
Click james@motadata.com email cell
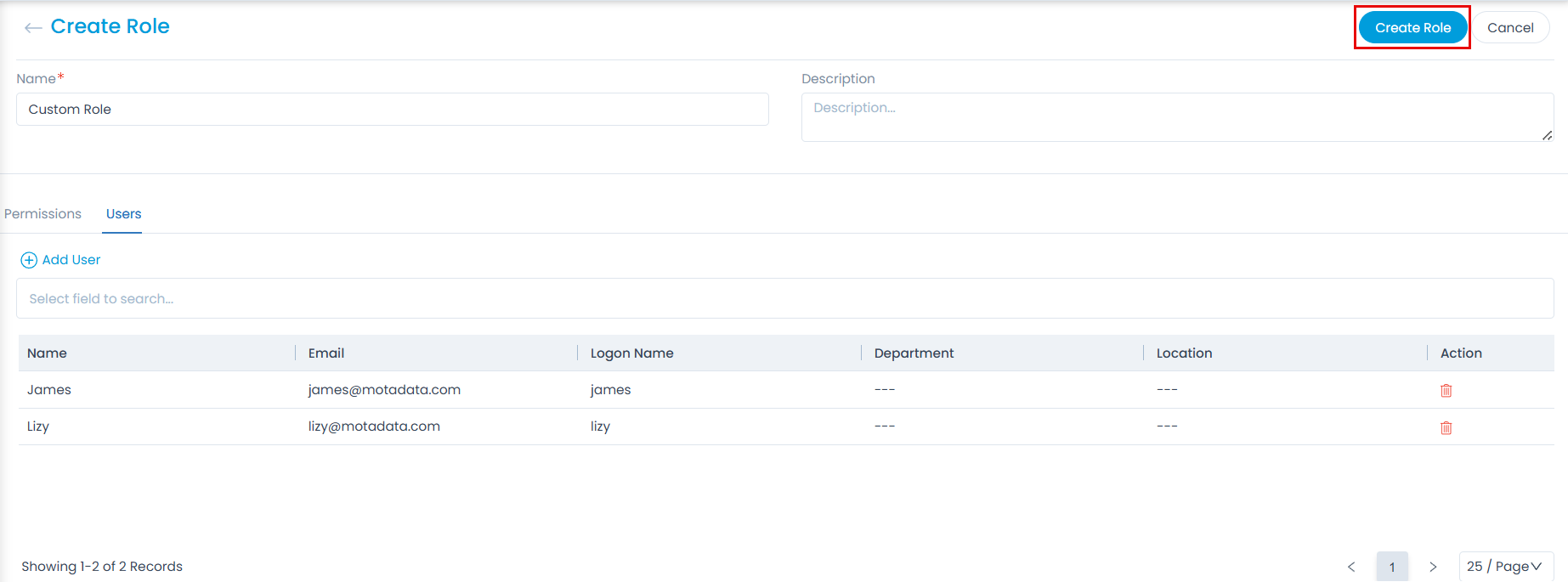pos(384,390)
